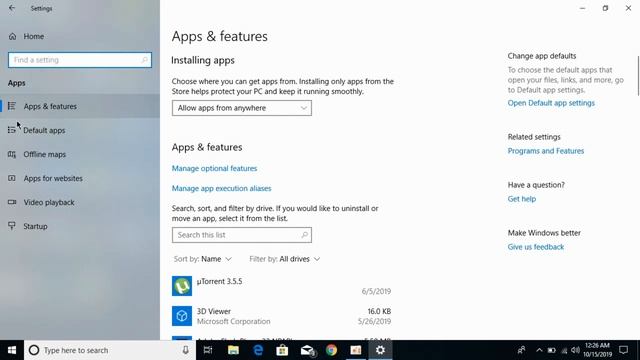
Task: Open Default app settings link
Action: pos(551,103)
